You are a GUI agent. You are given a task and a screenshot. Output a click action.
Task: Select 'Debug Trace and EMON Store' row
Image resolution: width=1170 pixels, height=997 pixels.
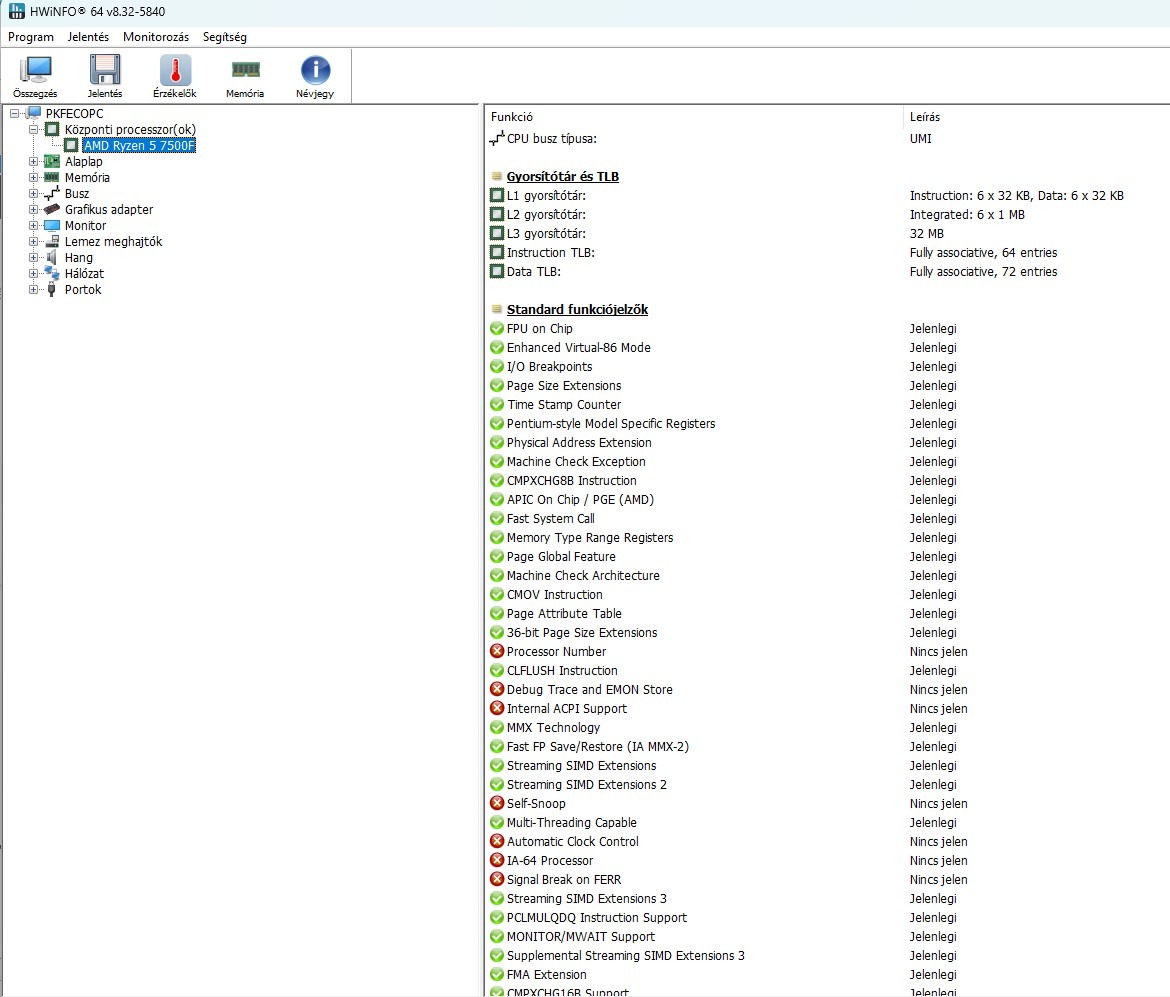828,690
